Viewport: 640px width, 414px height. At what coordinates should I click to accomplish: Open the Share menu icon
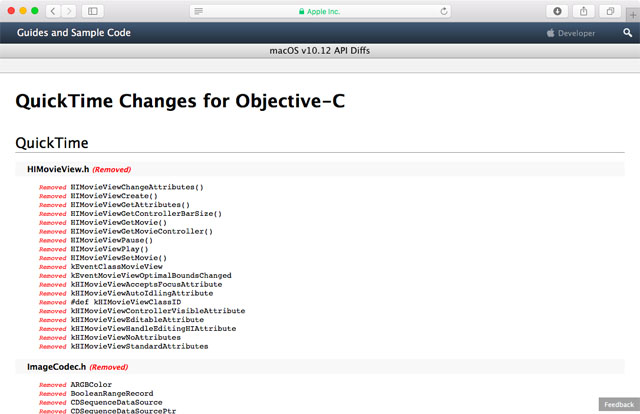click(x=584, y=11)
